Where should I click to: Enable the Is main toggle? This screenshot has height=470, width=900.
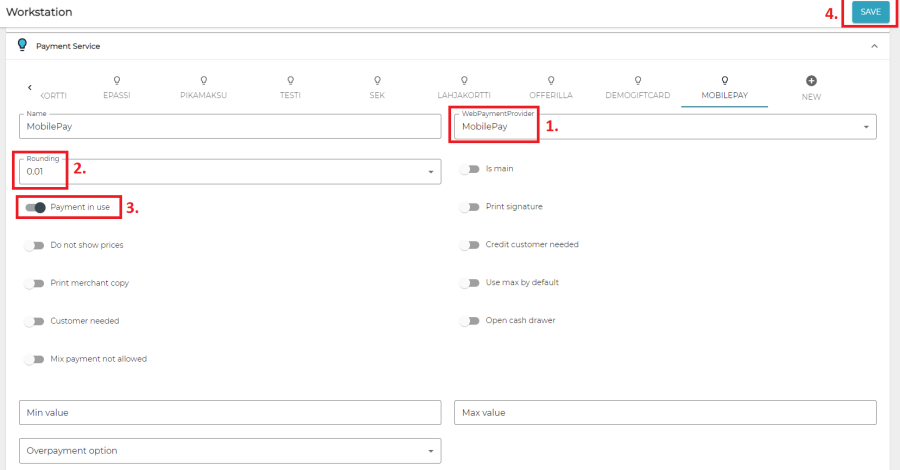[x=469, y=169]
